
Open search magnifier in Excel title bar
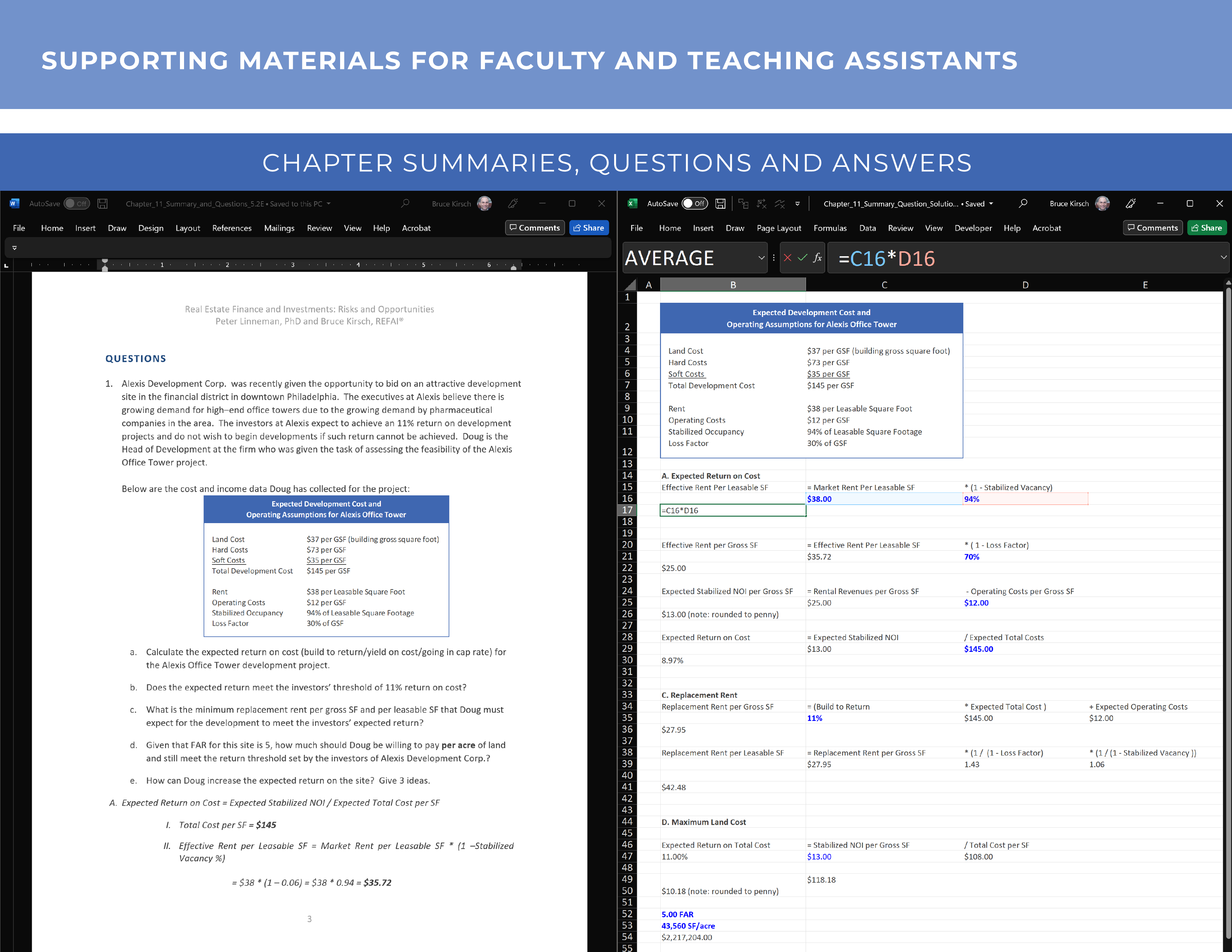tap(1023, 203)
